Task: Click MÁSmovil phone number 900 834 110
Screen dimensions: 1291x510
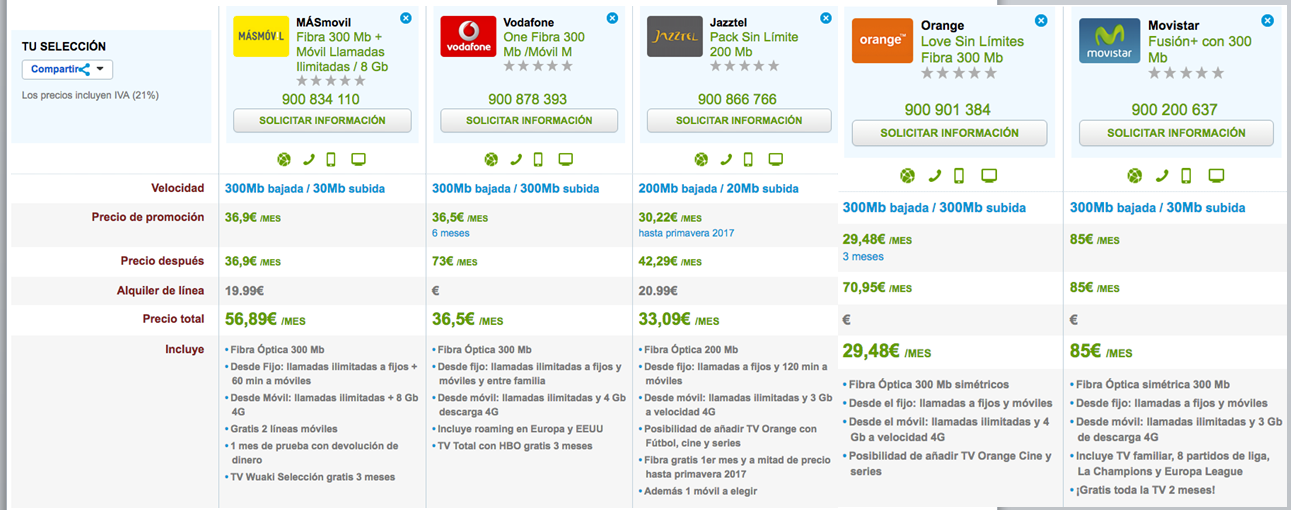Action: pyautogui.click(x=322, y=99)
